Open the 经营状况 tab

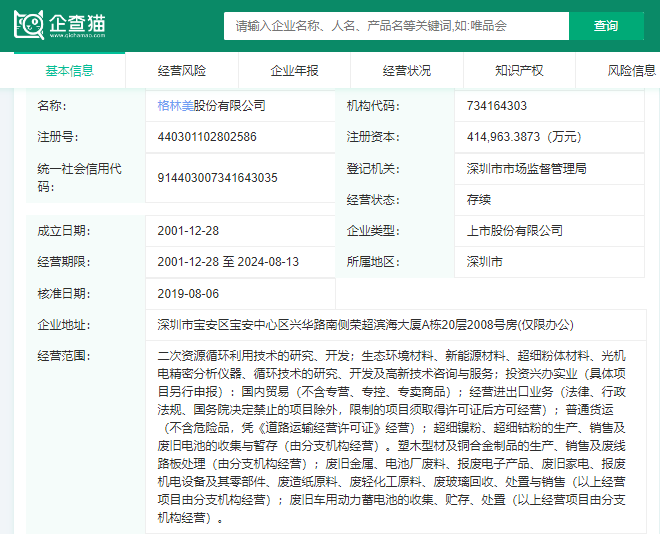407,71
